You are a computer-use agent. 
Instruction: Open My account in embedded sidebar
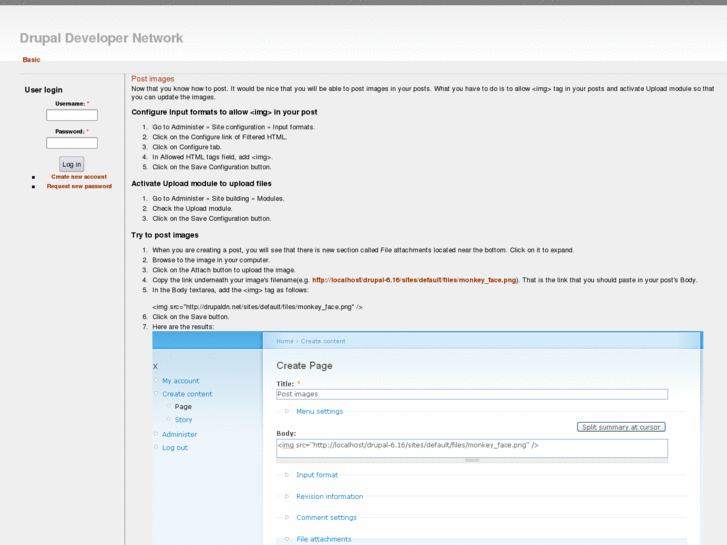[x=180, y=381]
